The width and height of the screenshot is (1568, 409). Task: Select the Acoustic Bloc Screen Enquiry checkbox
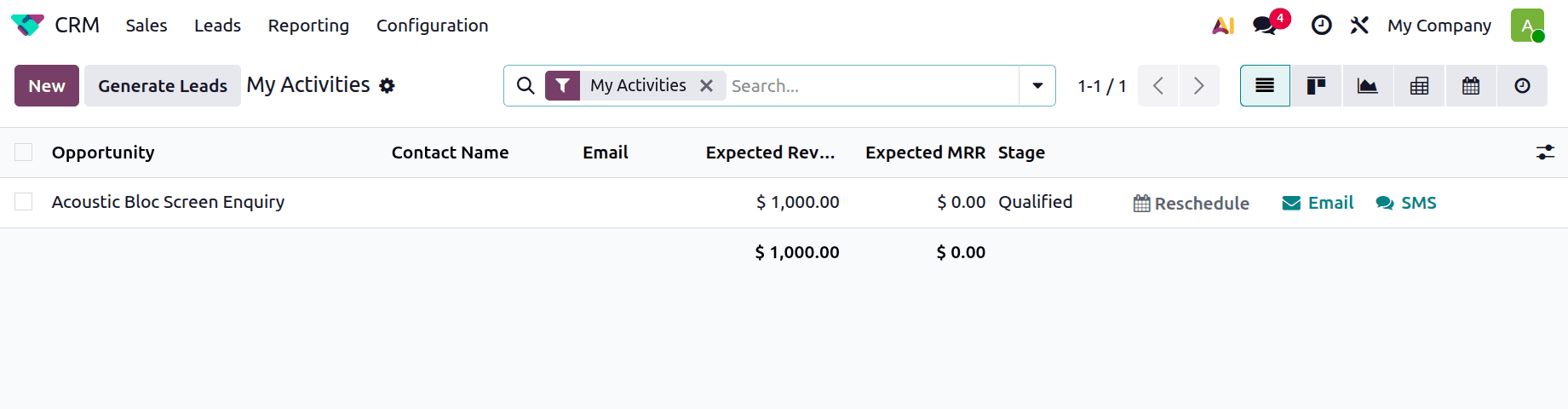(x=24, y=202)
